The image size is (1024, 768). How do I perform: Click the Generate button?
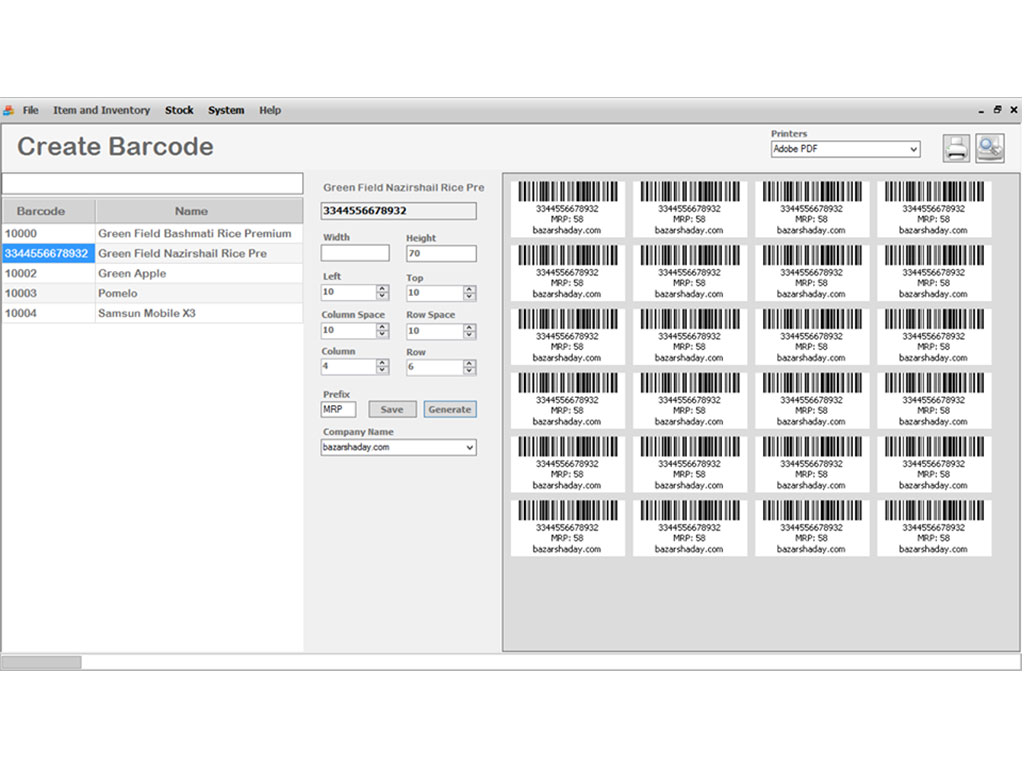tap(449, 409)
